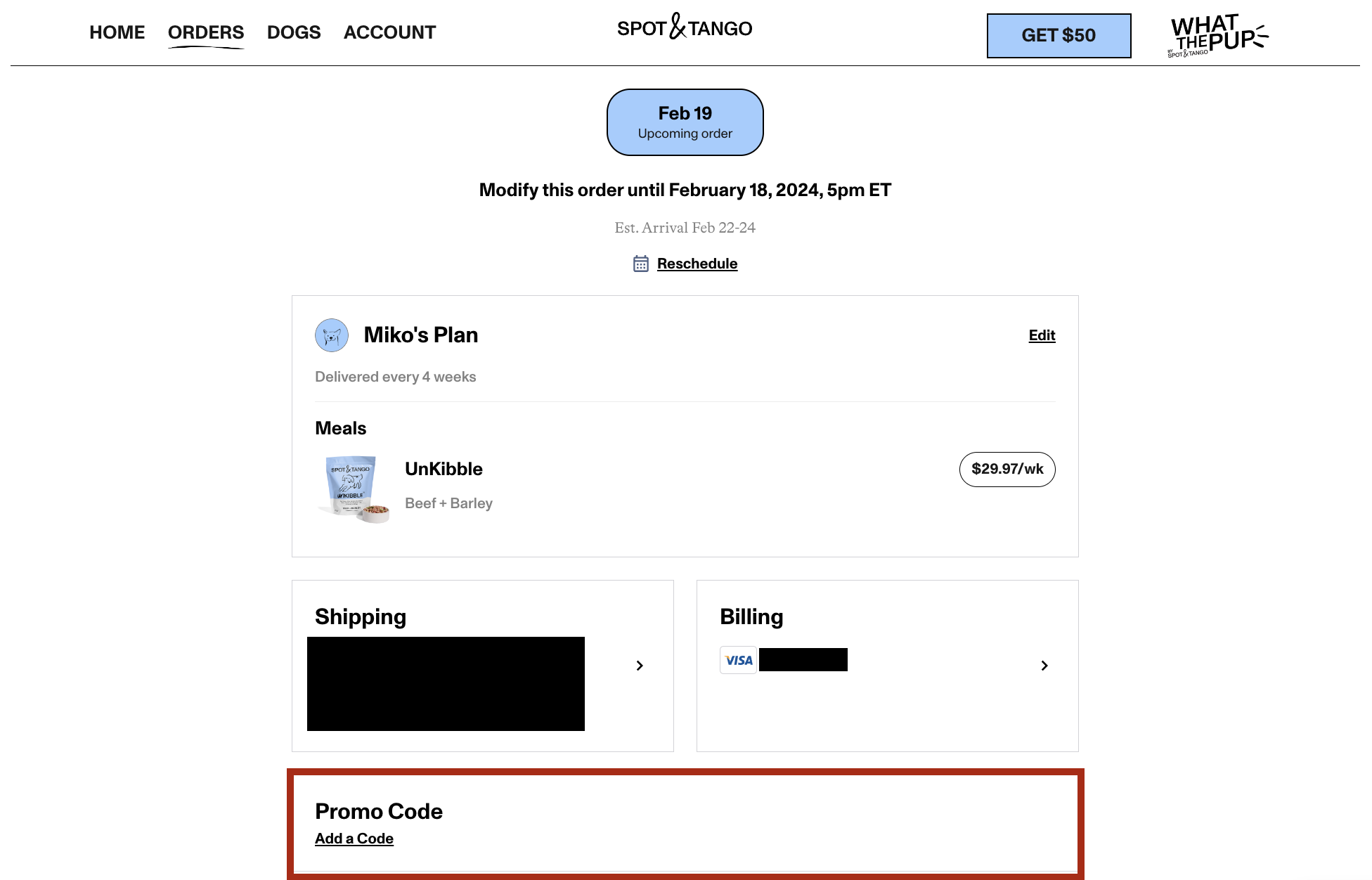Open the Account menu item
1372x880 pixels.
389,32
